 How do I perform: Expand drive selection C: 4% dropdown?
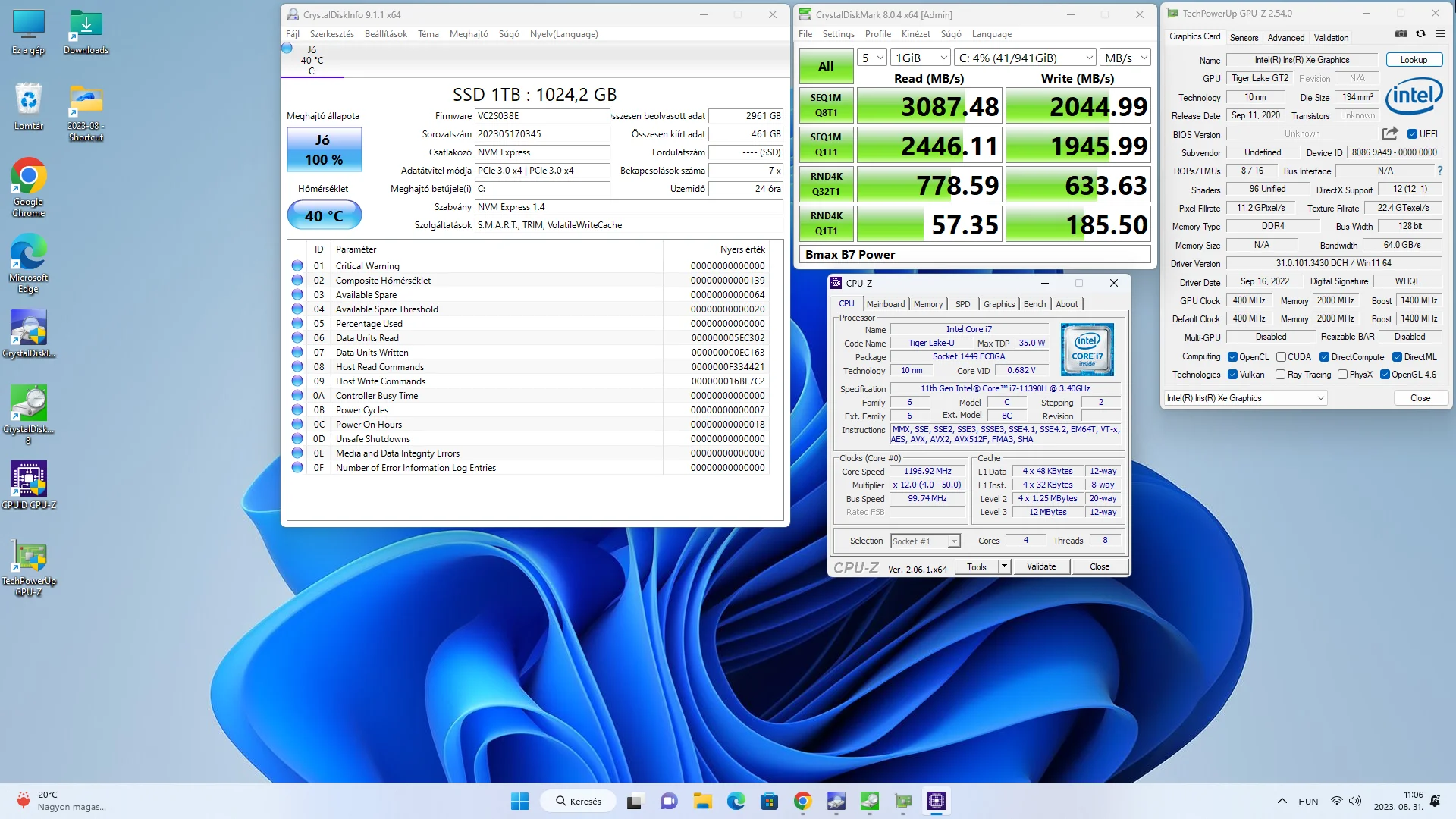(1025, 58)
